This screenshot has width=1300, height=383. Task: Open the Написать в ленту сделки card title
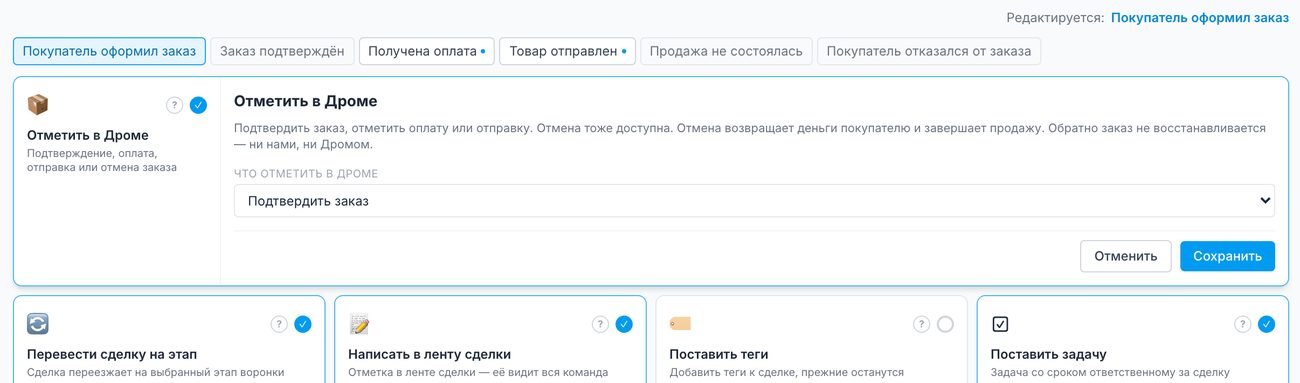tap(429, 354)
